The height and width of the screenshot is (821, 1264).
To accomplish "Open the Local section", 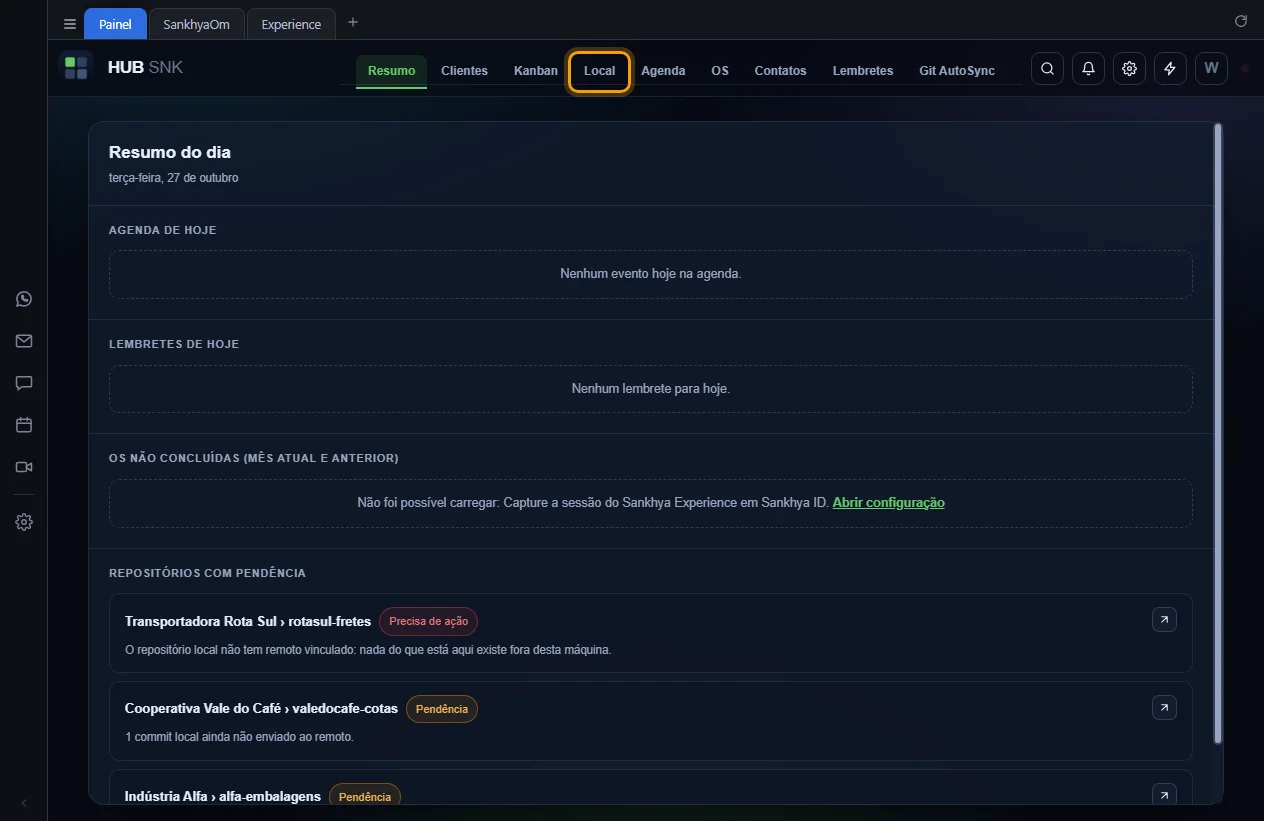I will [600, 71].
